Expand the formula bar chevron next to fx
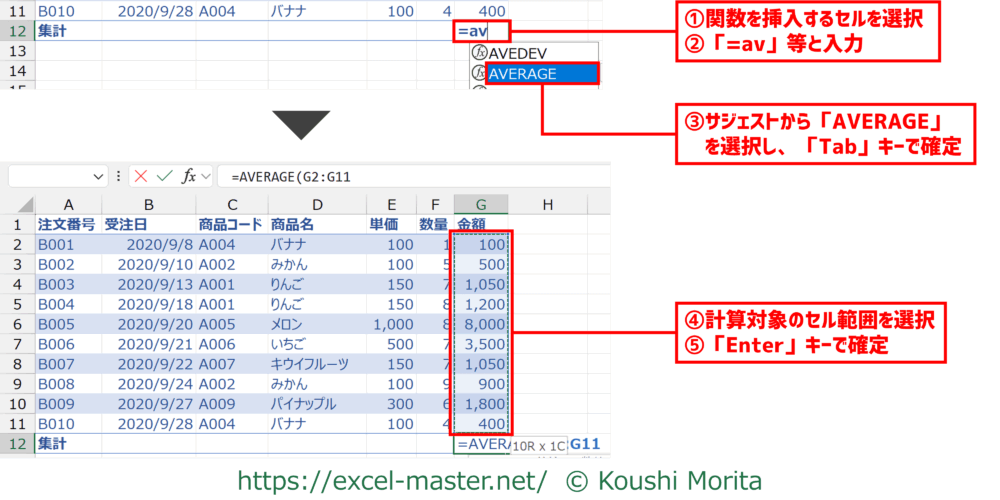Image resolution: width=1000 pixels, height=500 pixels. coord(206,176)
